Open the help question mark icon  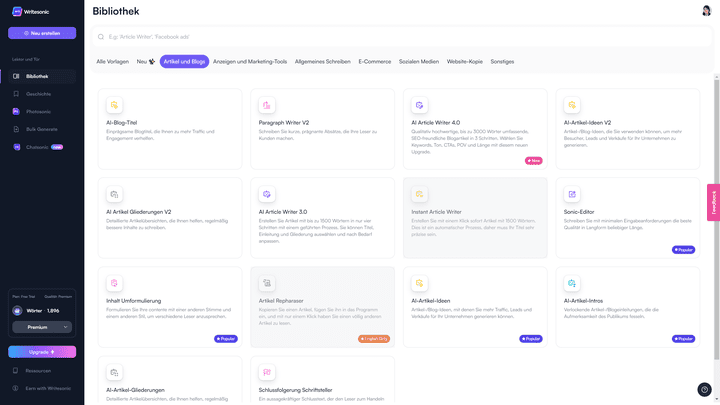click(x=703, y=389)
